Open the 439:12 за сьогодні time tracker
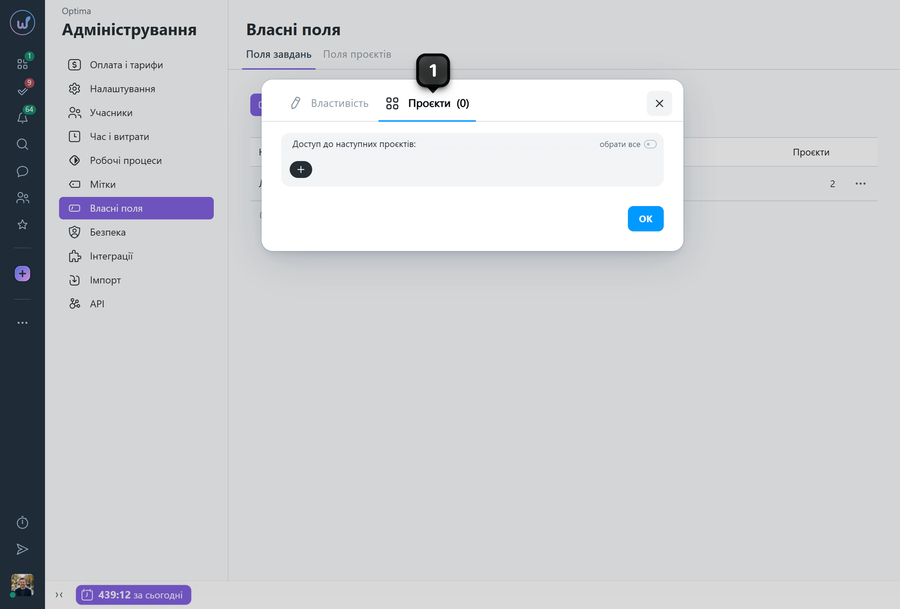The width and height of the screenshot is (900, 609). (133, 595)
